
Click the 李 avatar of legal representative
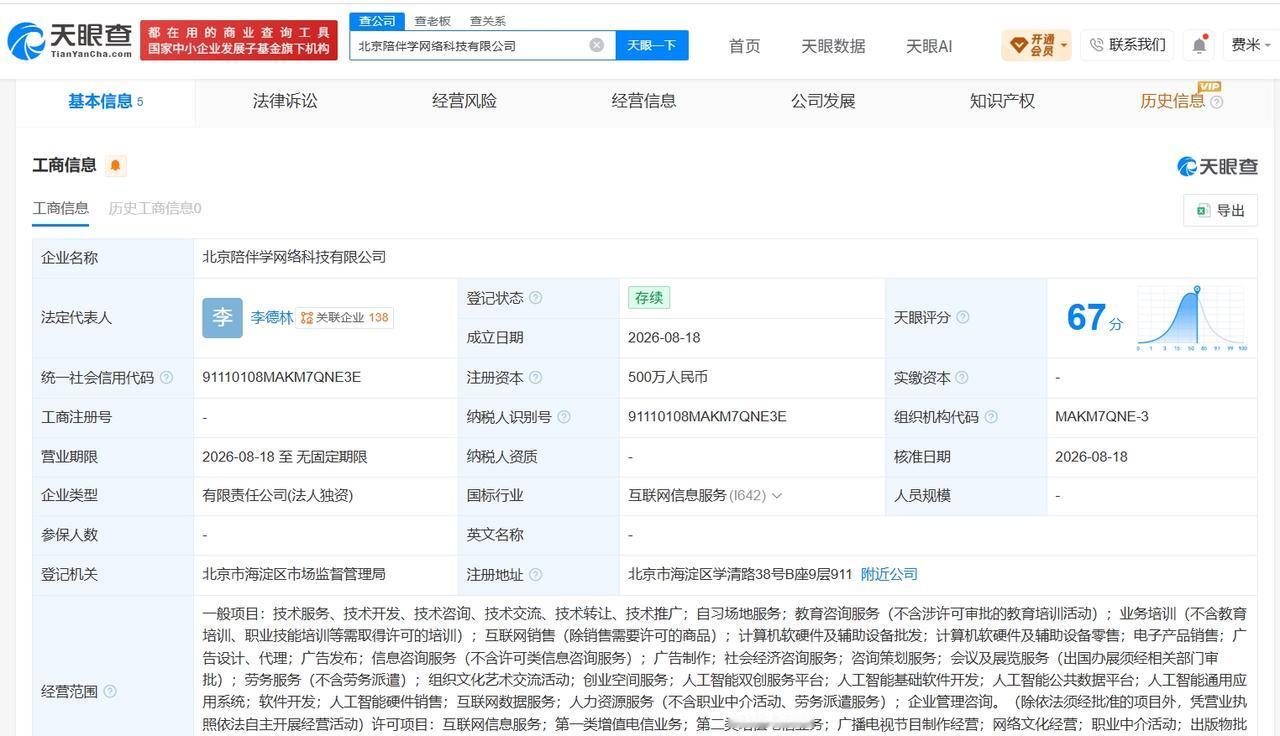222,318
